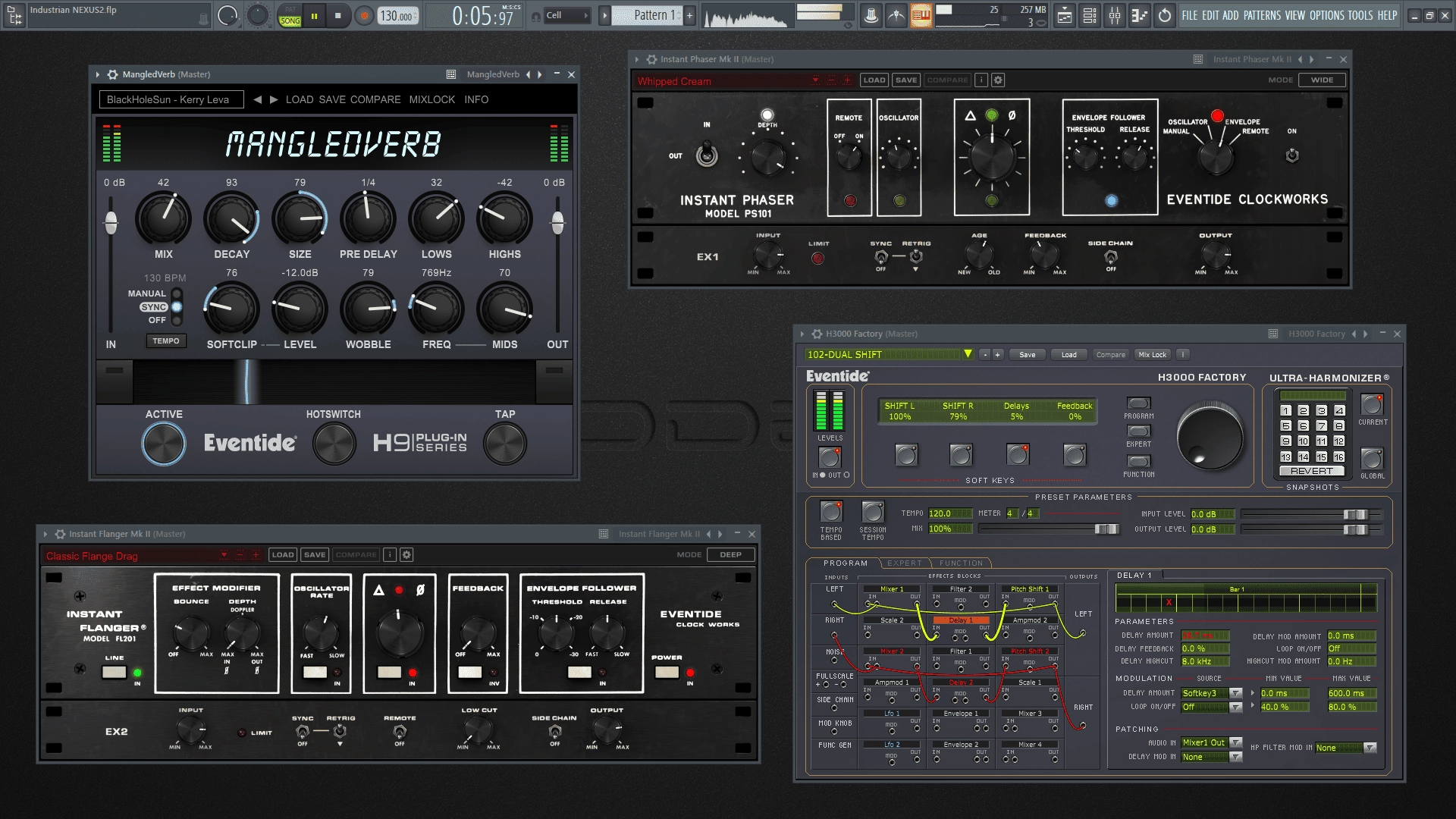Viewport: 1456px width, 819px height.
Task: Expand H3000 Factory window menu arrow
Action: click(802, 334)
